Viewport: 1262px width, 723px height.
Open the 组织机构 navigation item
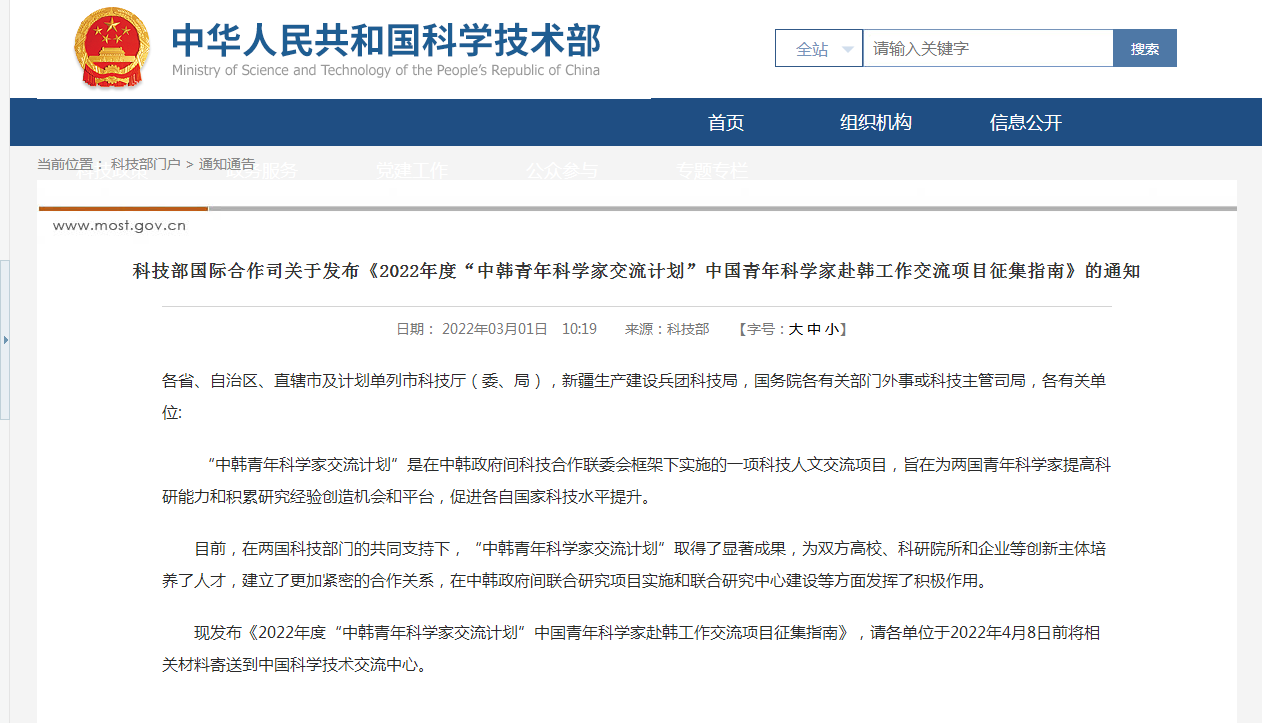pyautogui.click(x=876, y=123)
